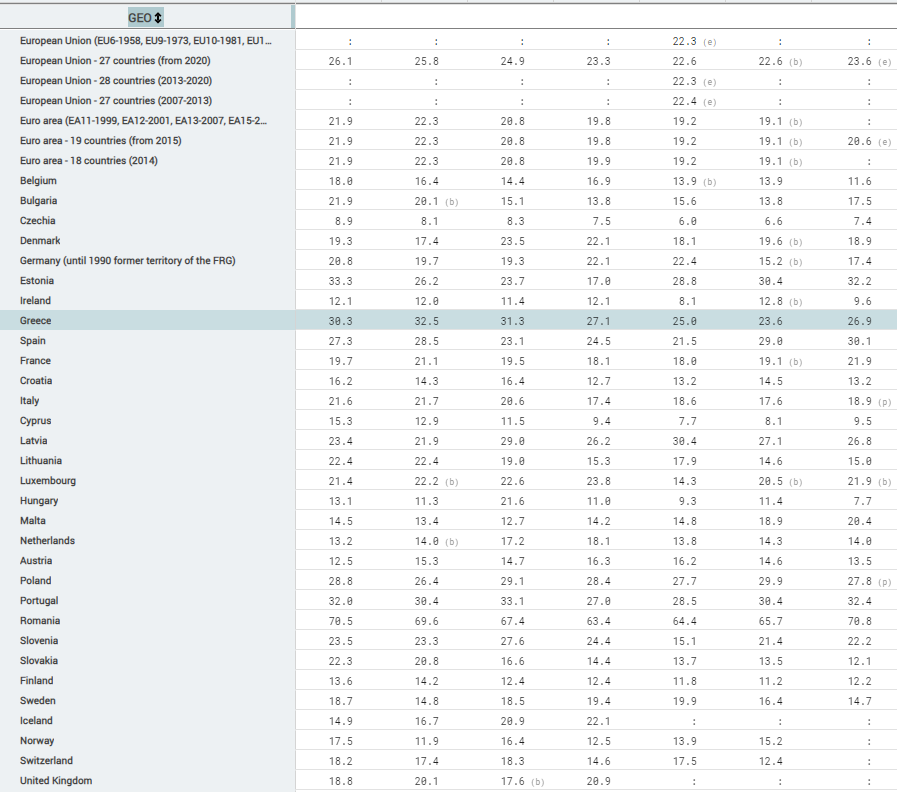Click the Norway row label
This screenshot has height=792, width=897.
(37, 742)
